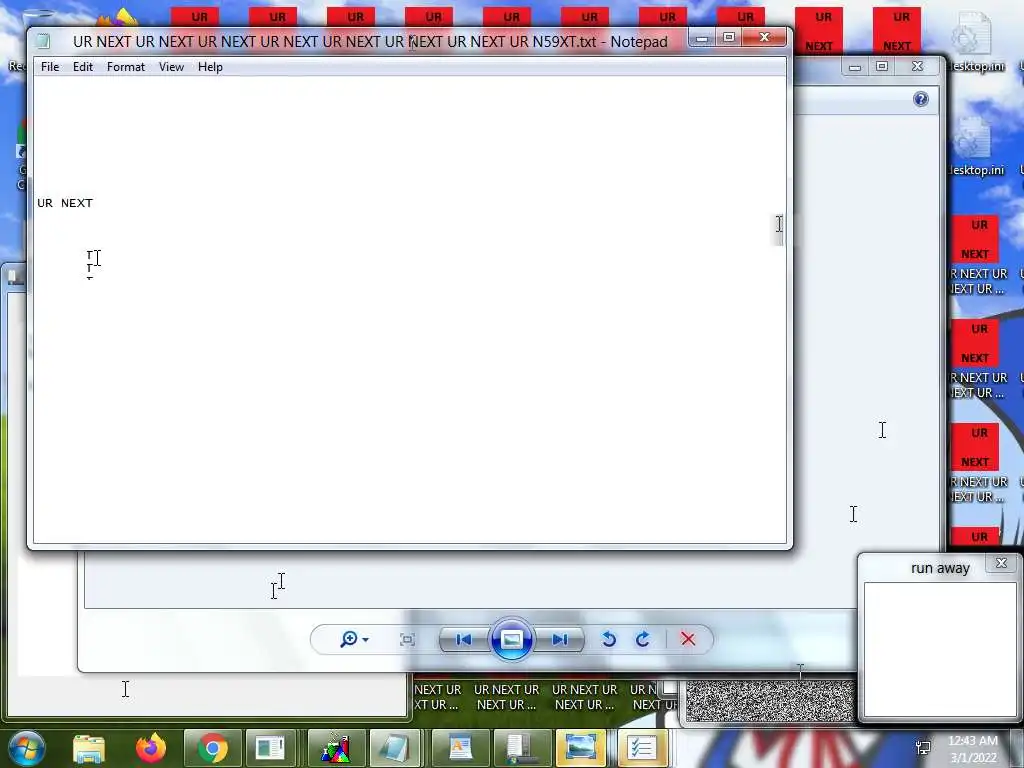Screen dimensions: 1024x768
Task: Delete the image with the red X
Action: [x=688, y=639]
